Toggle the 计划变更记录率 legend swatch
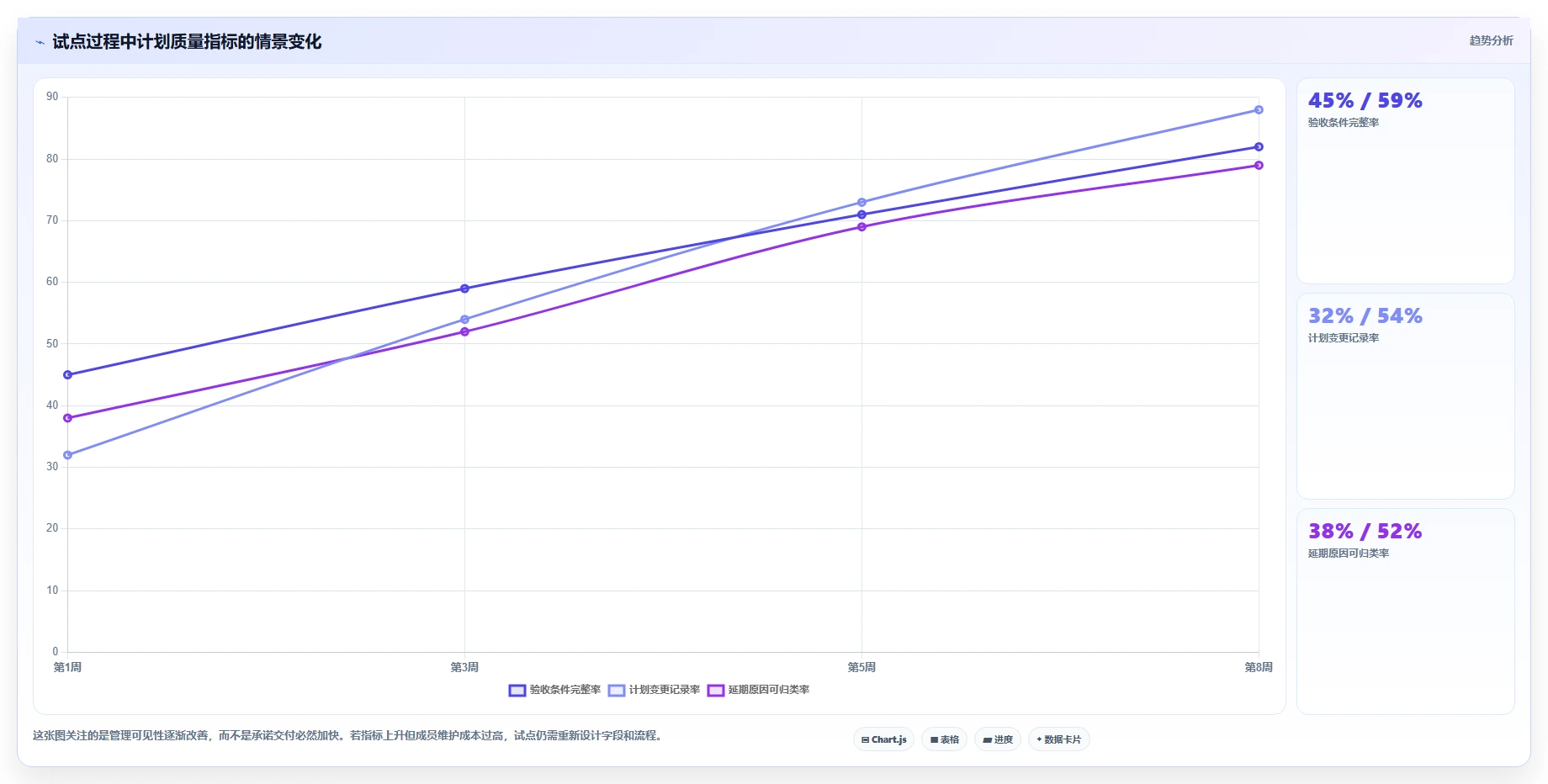The width and height of the screenshot is (1548, 784). 617,691
